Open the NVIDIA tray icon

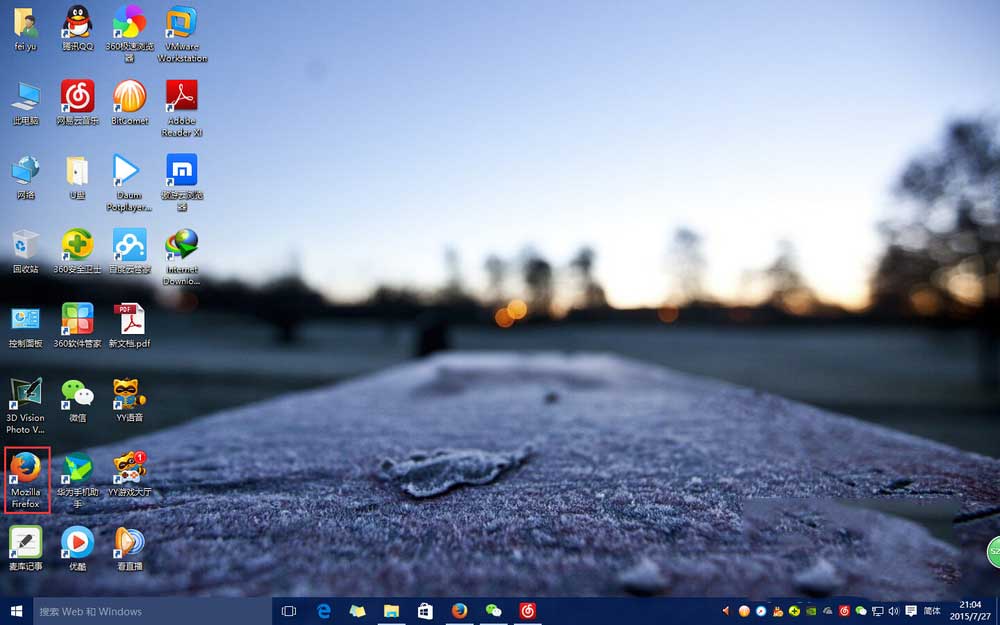tap(811, 611)
